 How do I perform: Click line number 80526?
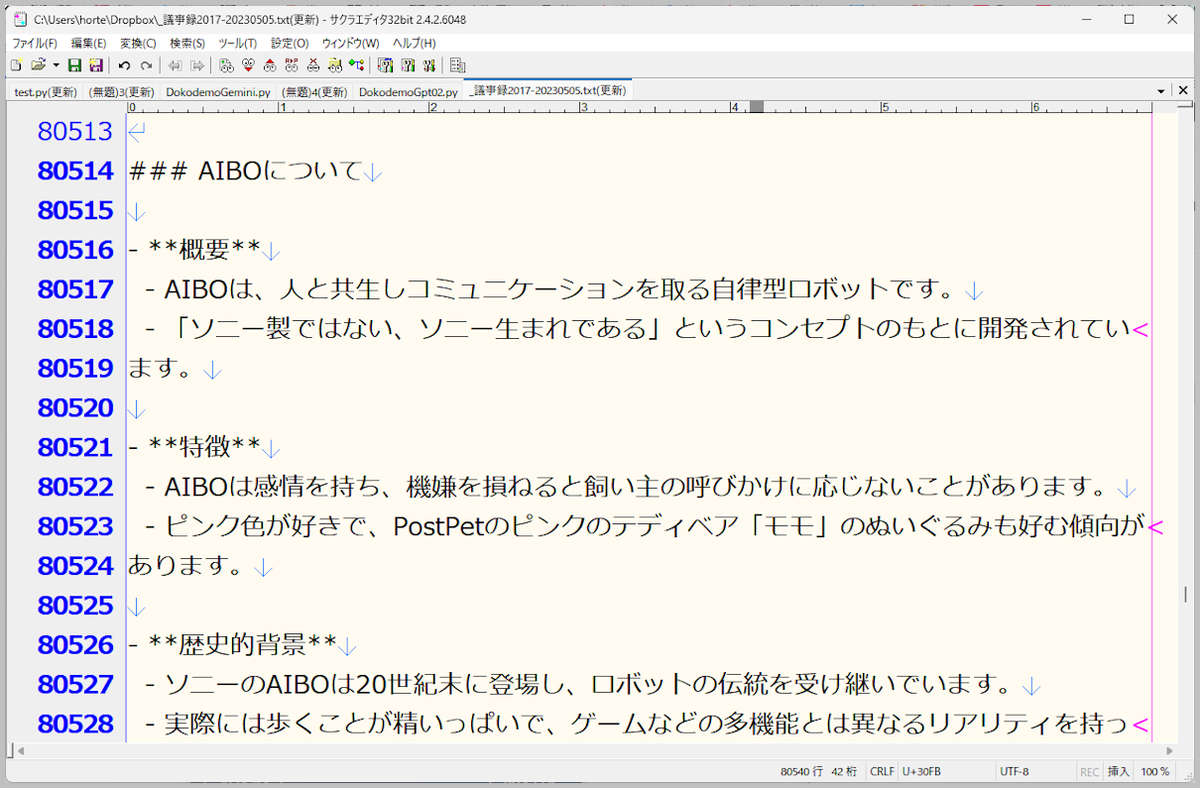(76, 644)
